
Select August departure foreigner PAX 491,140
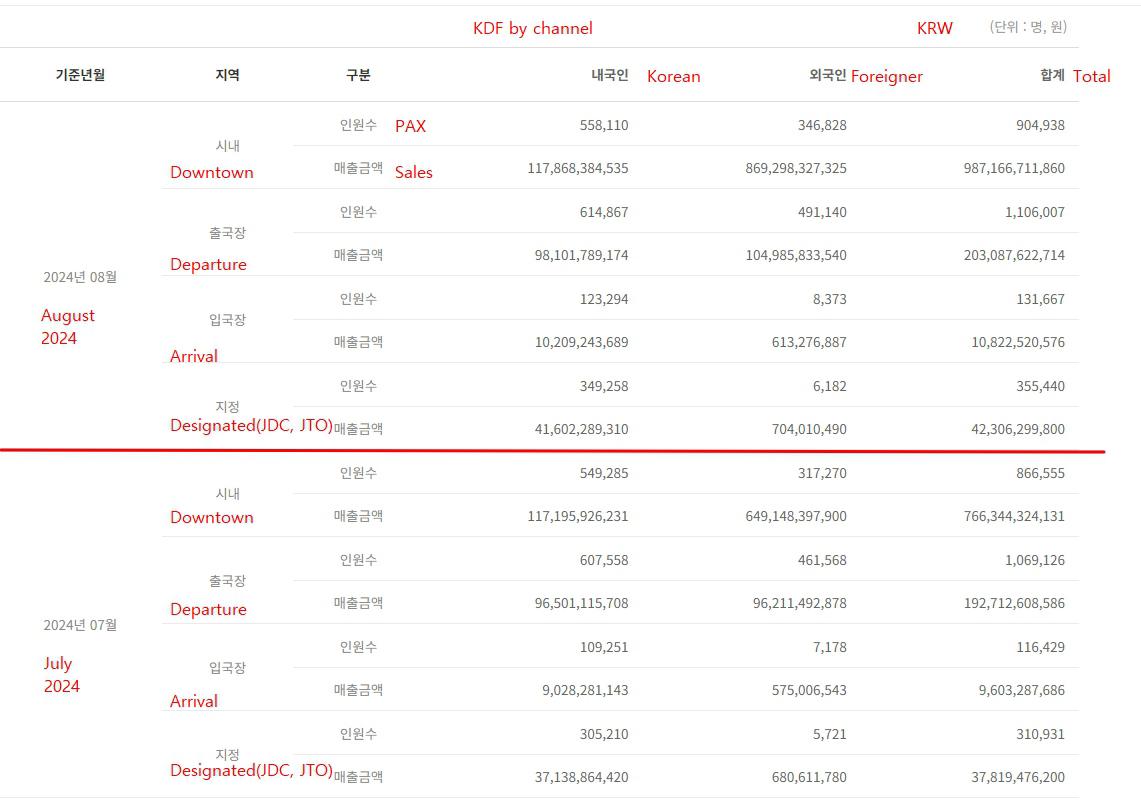tap(822, 212)
